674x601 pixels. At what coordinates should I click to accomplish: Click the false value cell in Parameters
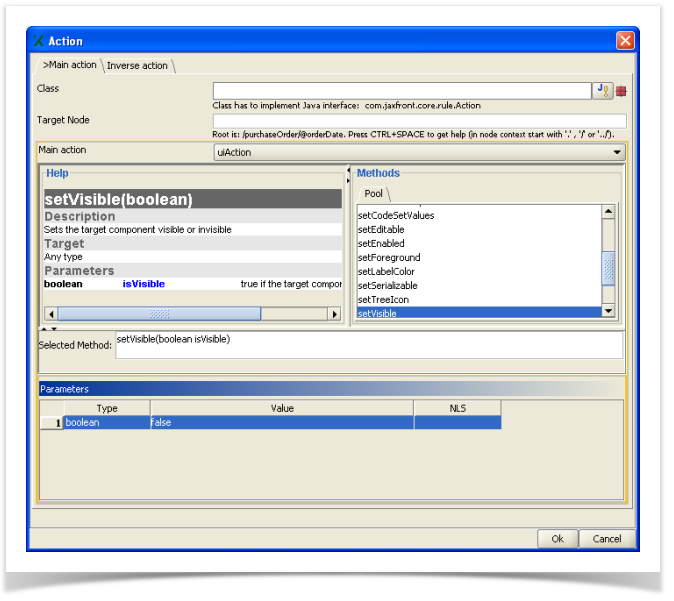(x=281, y=423)
